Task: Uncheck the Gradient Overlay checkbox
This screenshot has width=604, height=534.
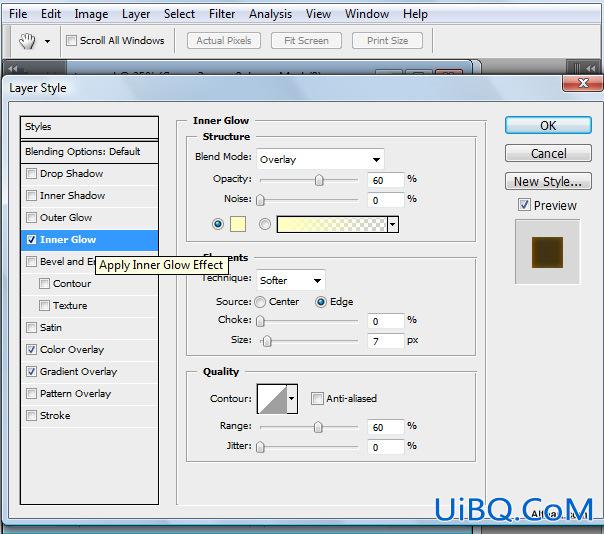Action: pyautogui.click(x=31, y=371)
